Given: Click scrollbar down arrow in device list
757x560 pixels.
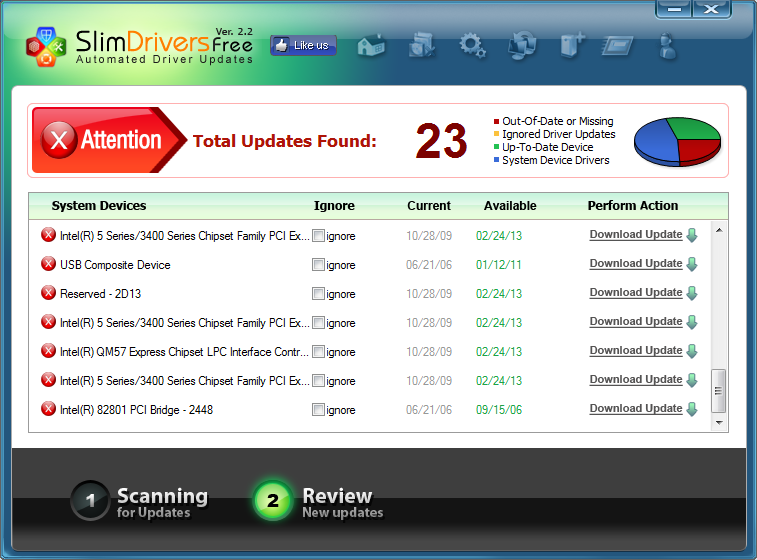Looking at the screenshot, I should coord(718,423).
